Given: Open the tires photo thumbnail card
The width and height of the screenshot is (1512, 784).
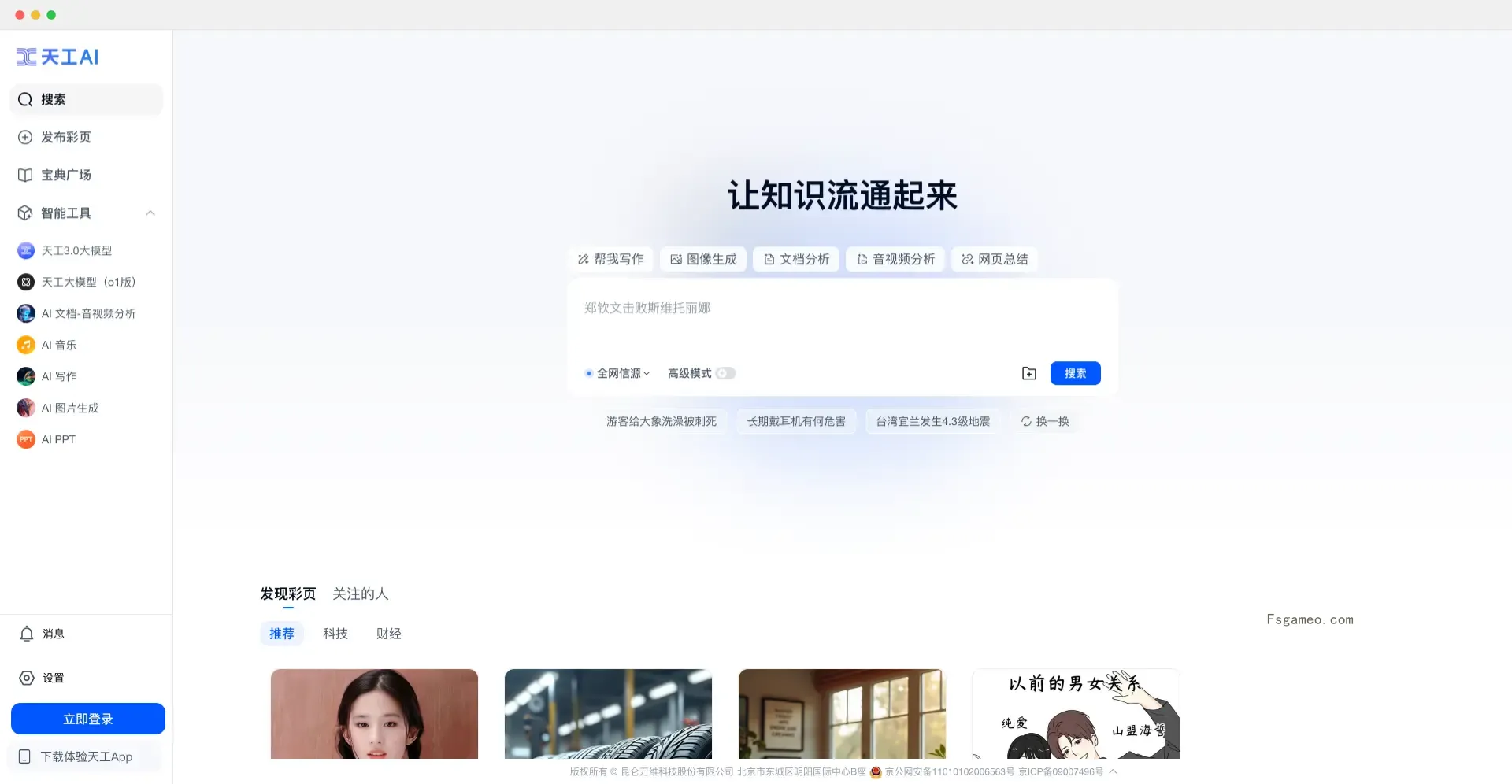Looking at the screenshot, I should 608,714.
